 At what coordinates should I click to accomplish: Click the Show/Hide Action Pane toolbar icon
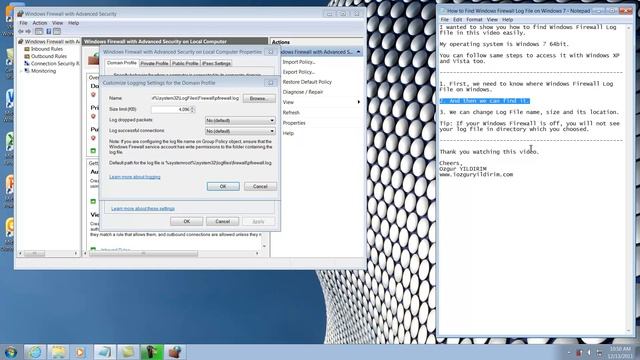coord(57,31)
